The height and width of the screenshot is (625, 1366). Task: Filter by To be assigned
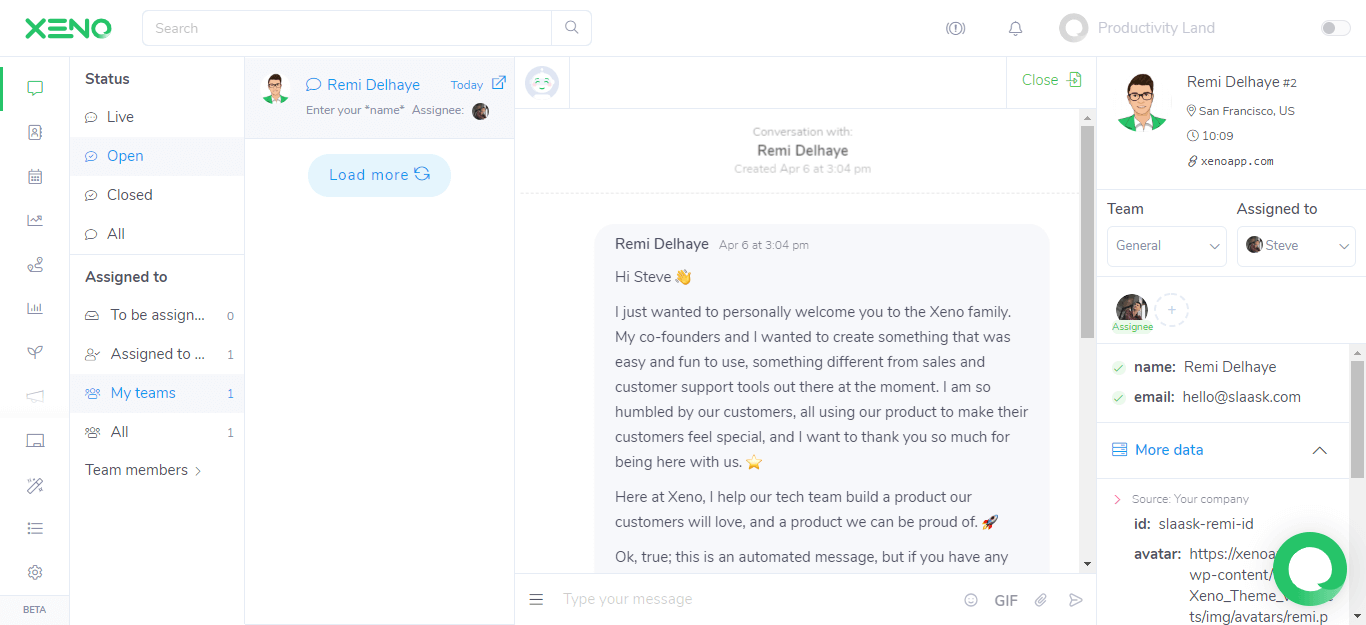coord(157,315)
